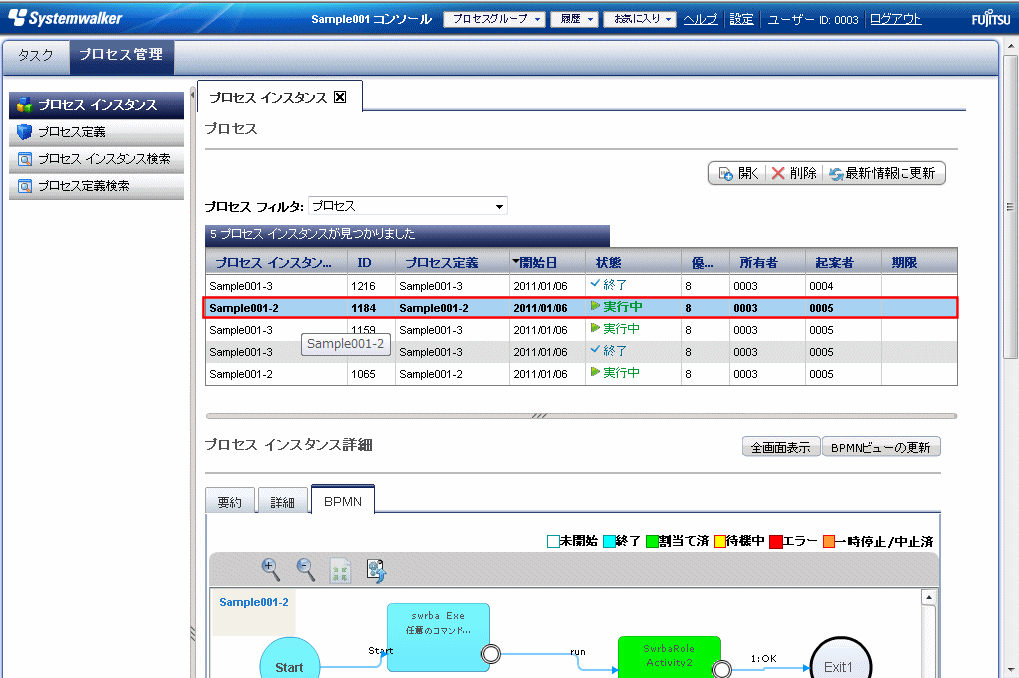Open プロセス定義検索 in sidebar
Viewport: 1019px width, 678px height.
pyautogui.click(x=96, y=187)
